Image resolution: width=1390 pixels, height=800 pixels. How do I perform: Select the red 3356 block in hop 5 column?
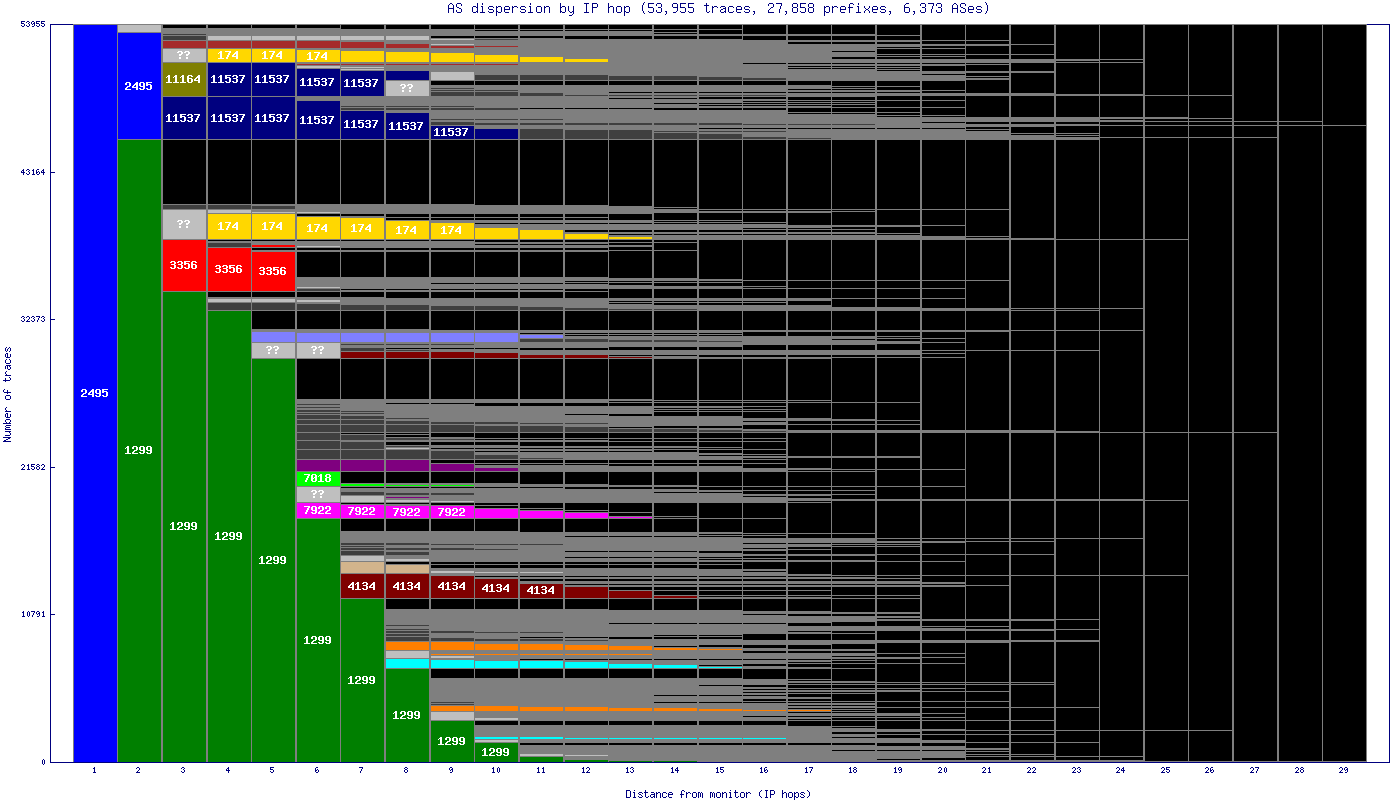[x=273, y=271]
